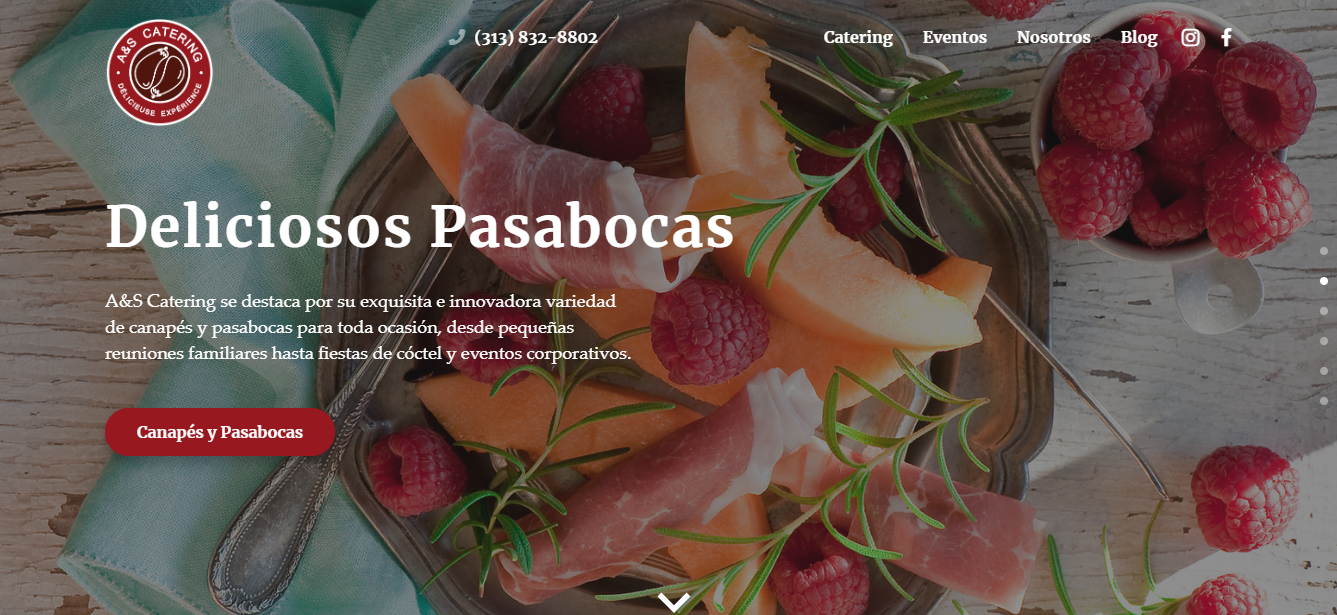Select the last slide indicator dot

click(1324, 401)
